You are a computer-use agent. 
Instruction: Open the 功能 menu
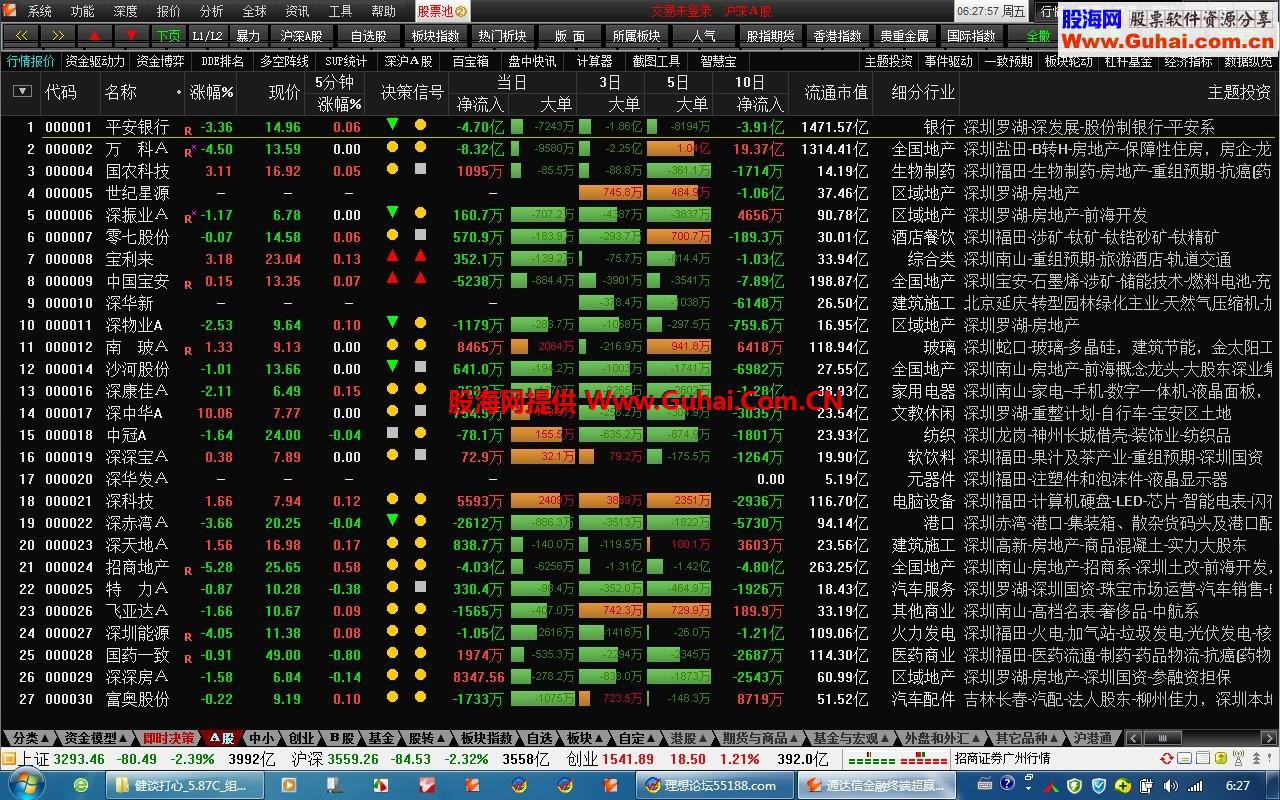pyautogui.click(x=82, y=11)
